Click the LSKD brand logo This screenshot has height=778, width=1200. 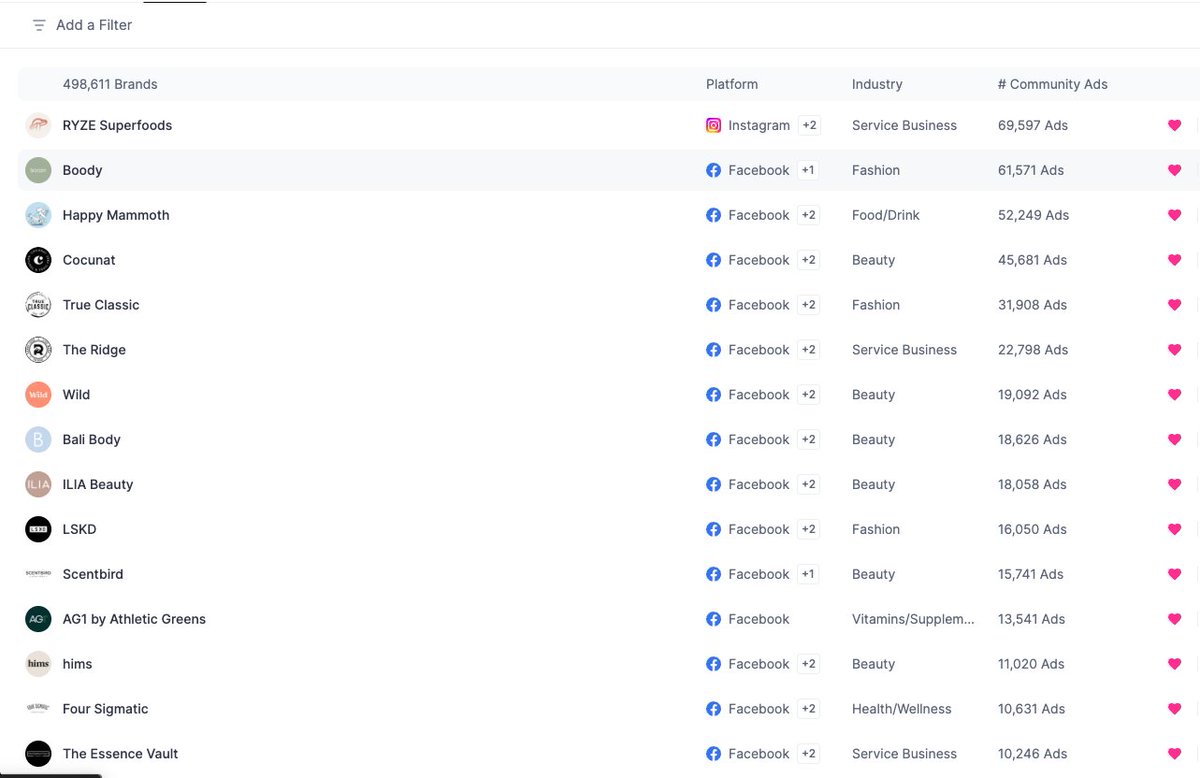38,529
